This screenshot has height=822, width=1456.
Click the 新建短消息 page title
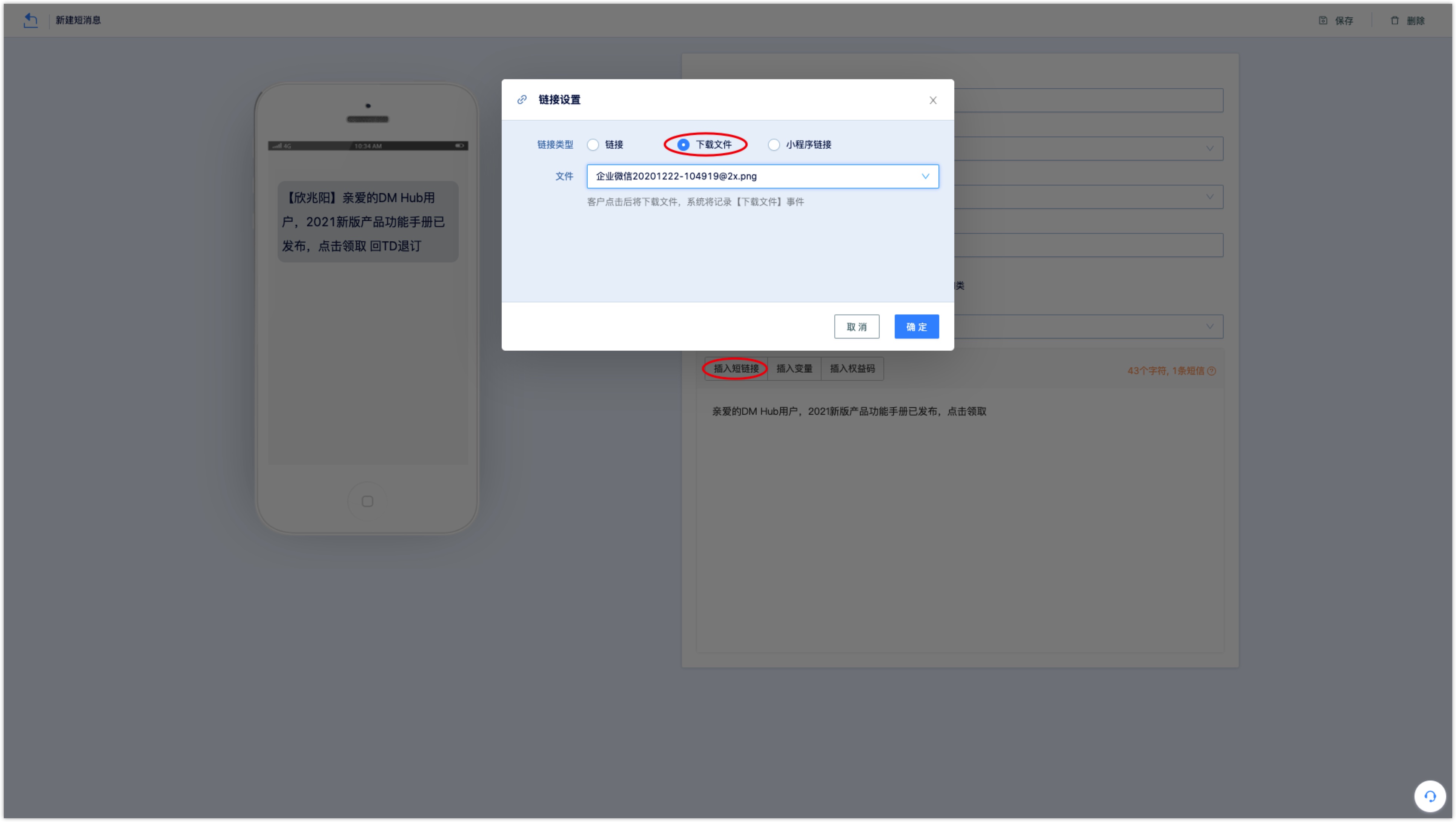78,20
